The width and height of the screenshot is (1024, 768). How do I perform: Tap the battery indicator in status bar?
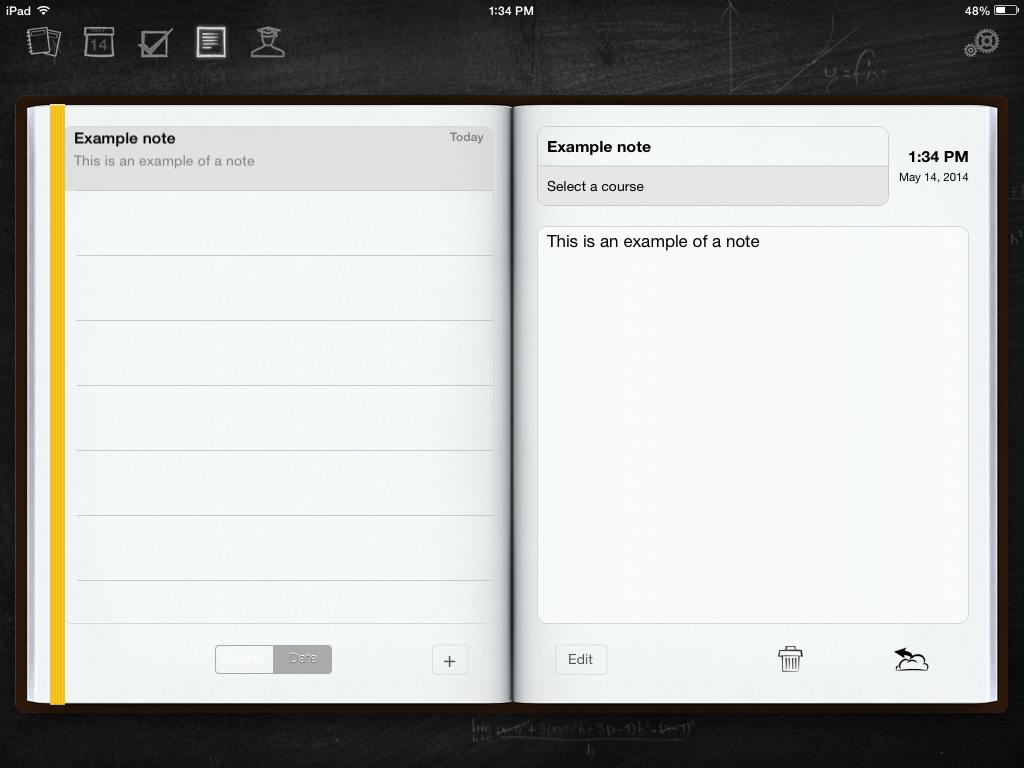(1005, 11)
